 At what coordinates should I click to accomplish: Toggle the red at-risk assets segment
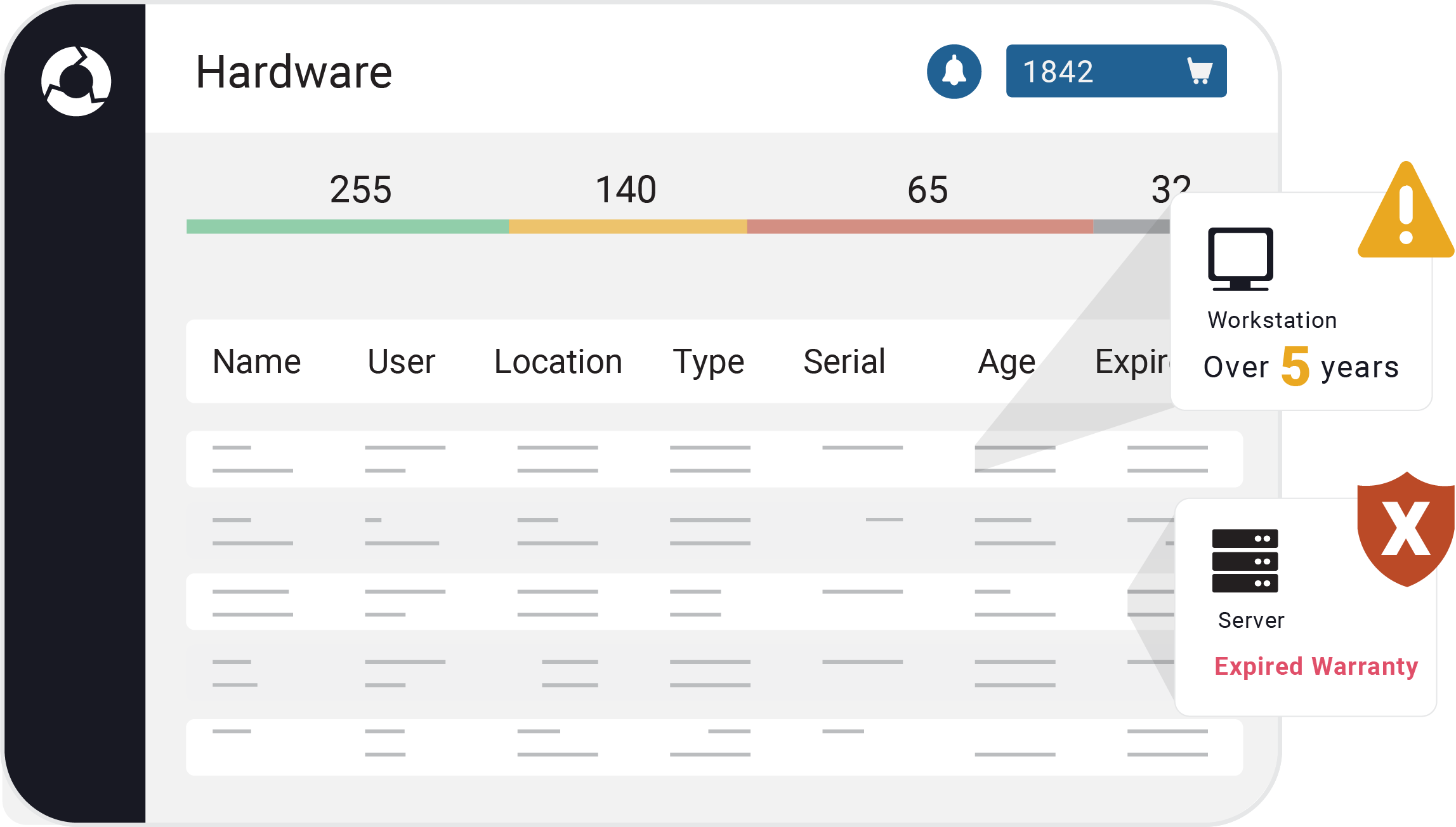(920, 225)
